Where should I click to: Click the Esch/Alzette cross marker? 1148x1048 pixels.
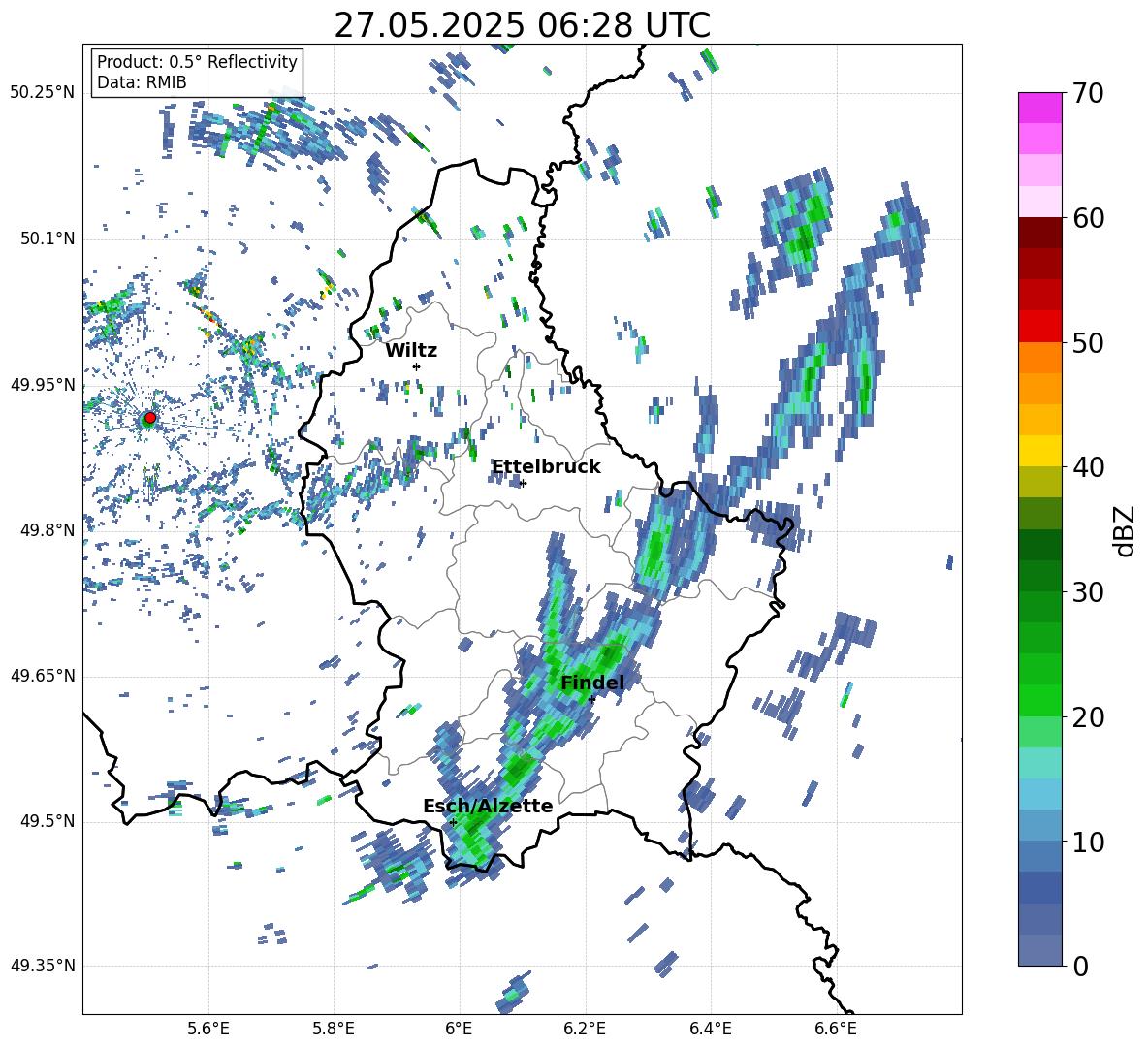pyautogui.click(x=453, y=822)
